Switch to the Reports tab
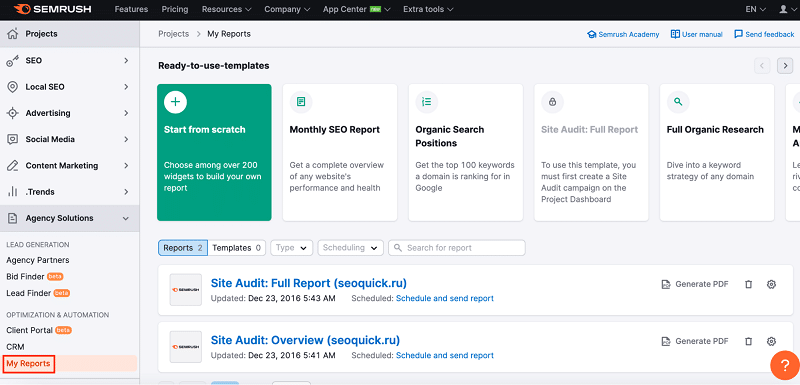 point(183,248)
